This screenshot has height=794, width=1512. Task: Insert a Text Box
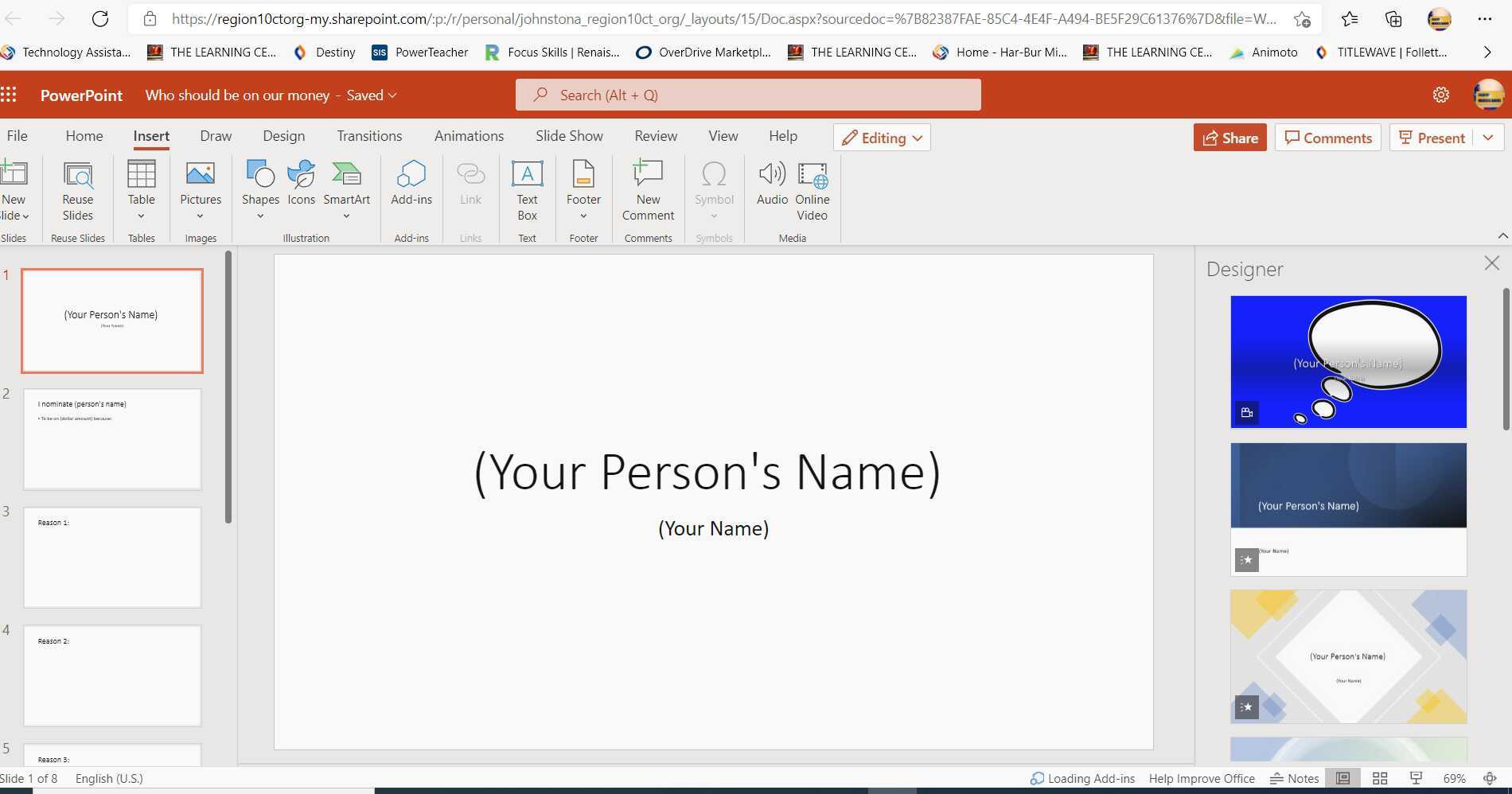pos(527,191)
